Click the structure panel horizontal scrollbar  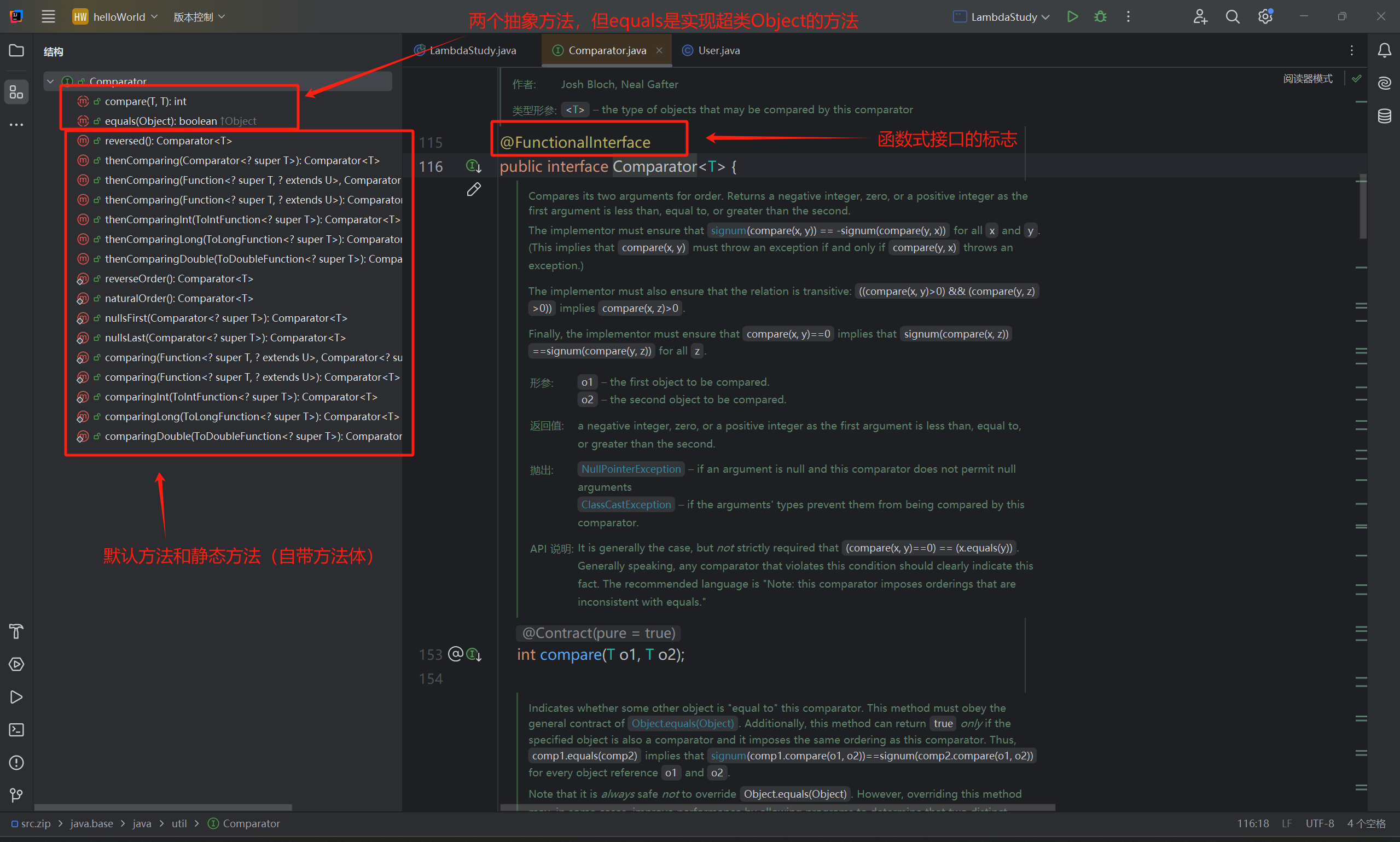[163, 807]
